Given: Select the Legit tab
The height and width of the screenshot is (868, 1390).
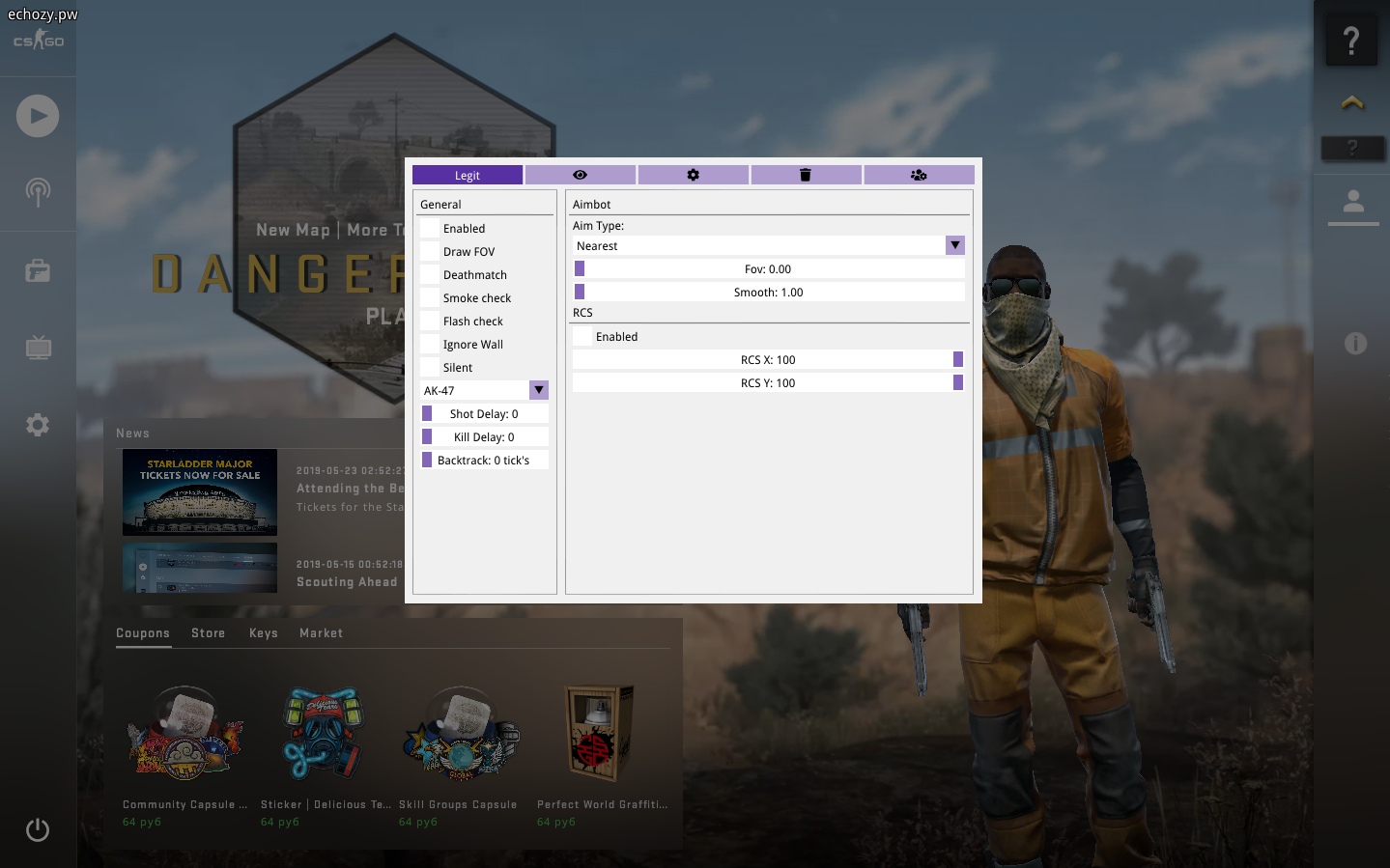Looking at the screenshot, I should point(468,175).
